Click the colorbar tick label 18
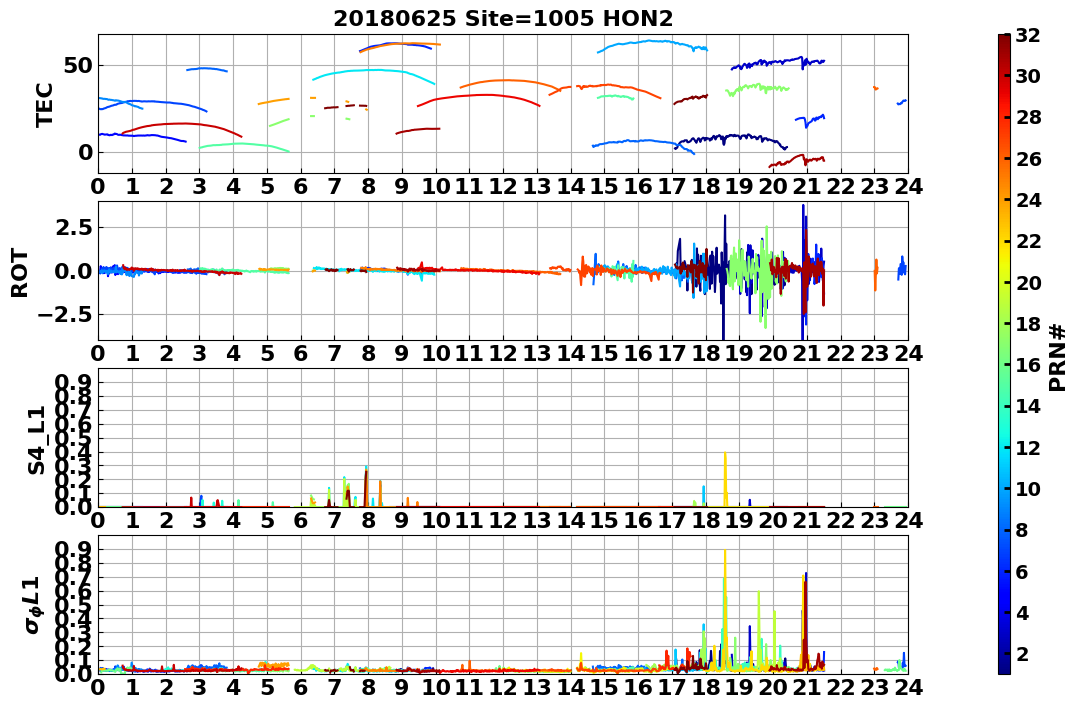 click(x=1028, y=324)
